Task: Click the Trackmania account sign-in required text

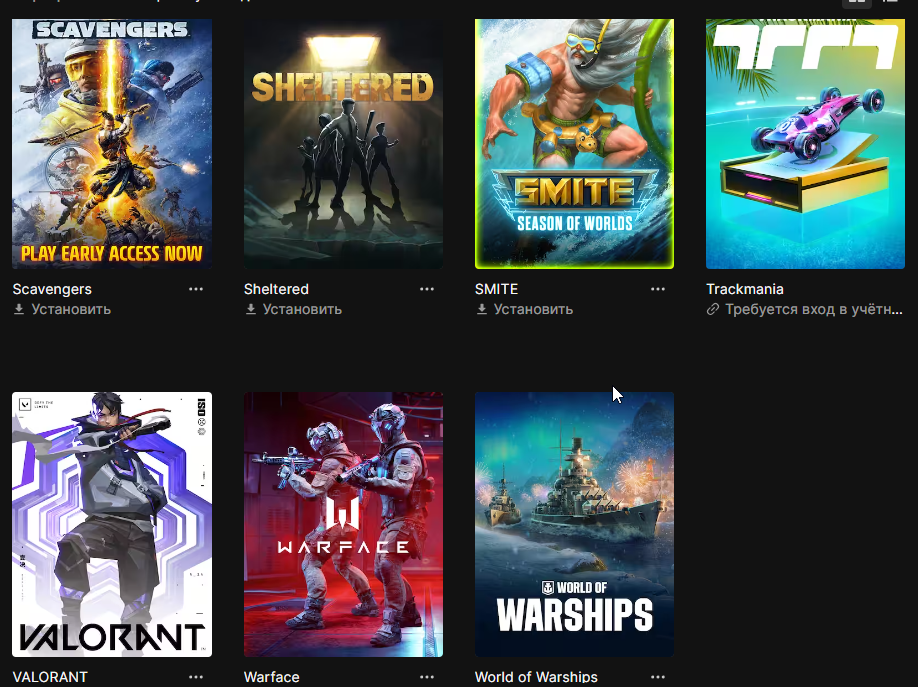Action: (813, 309)
